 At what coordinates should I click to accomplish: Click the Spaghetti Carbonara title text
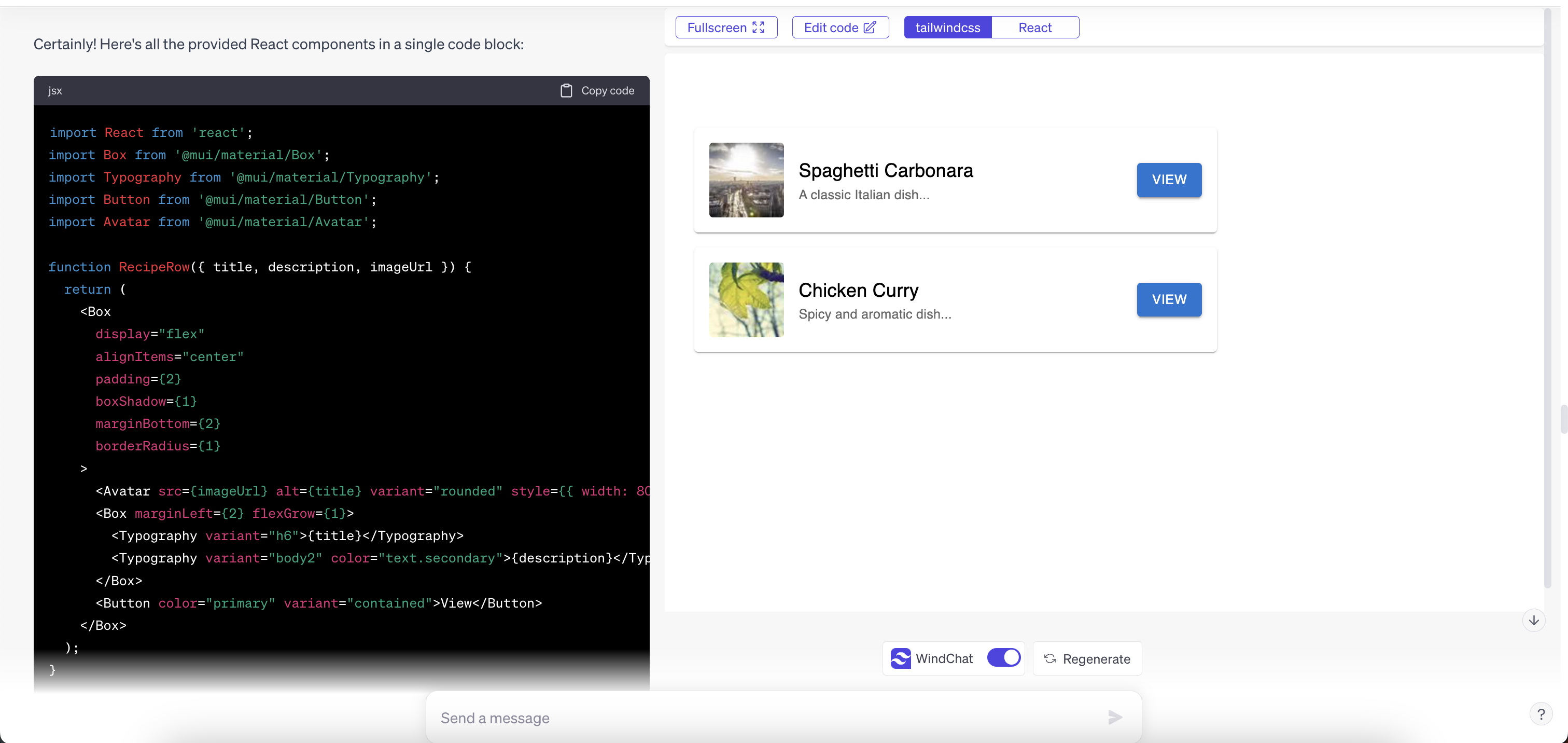coord(886,171)
